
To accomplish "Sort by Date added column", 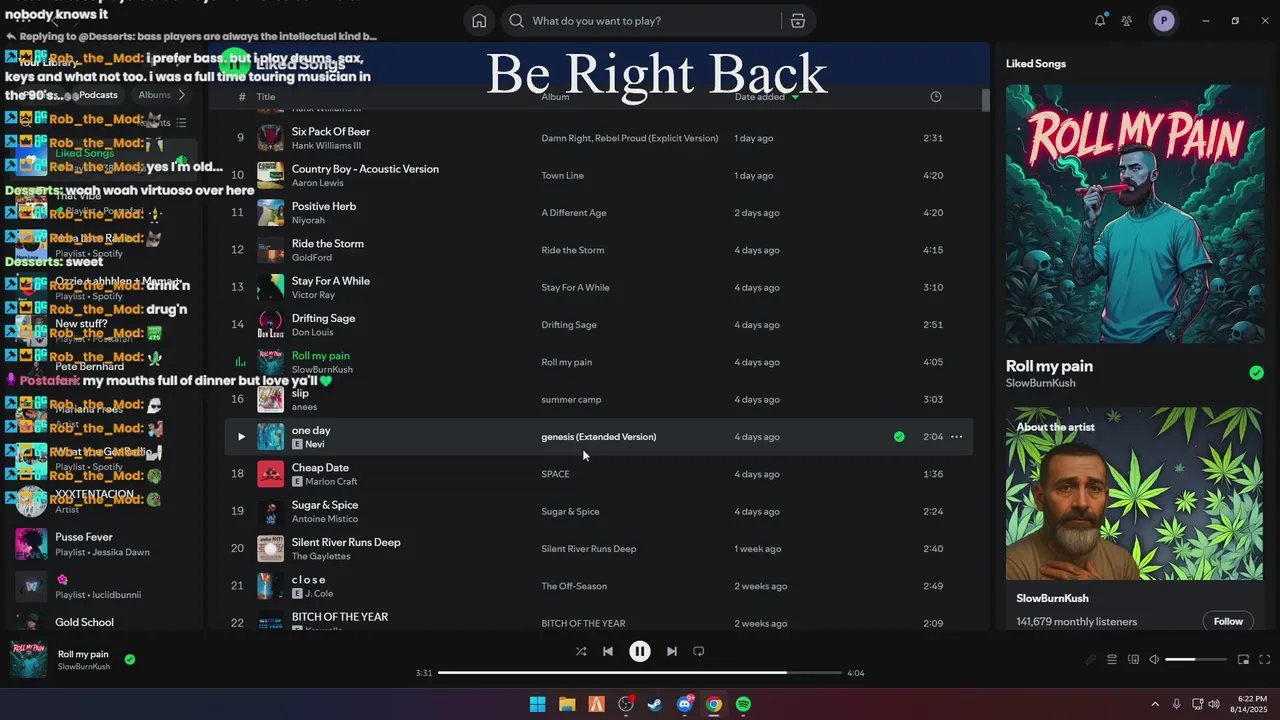I will pos(766,97).
